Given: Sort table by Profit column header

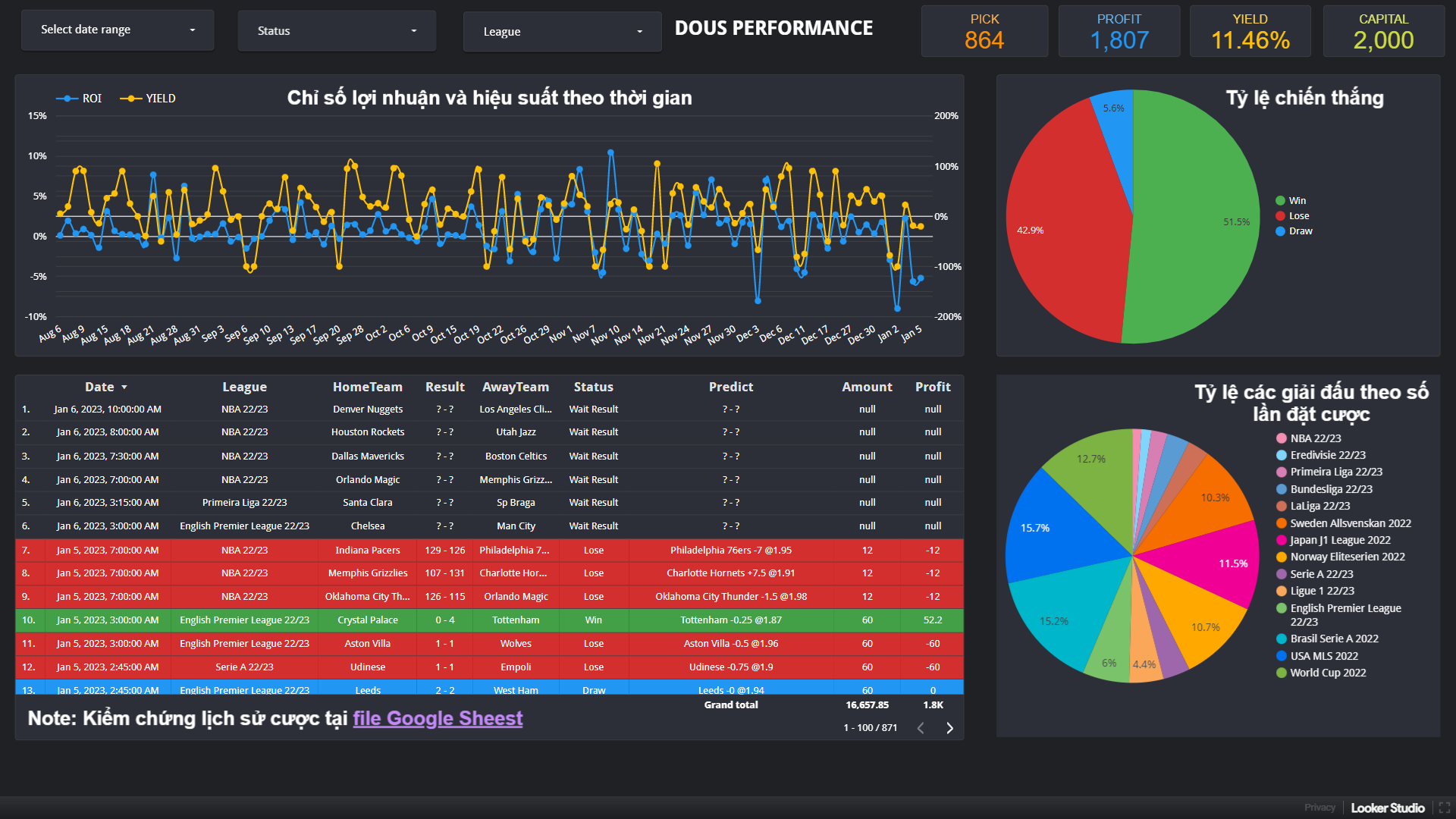Looking at the screenshot, I should [932, 387].
